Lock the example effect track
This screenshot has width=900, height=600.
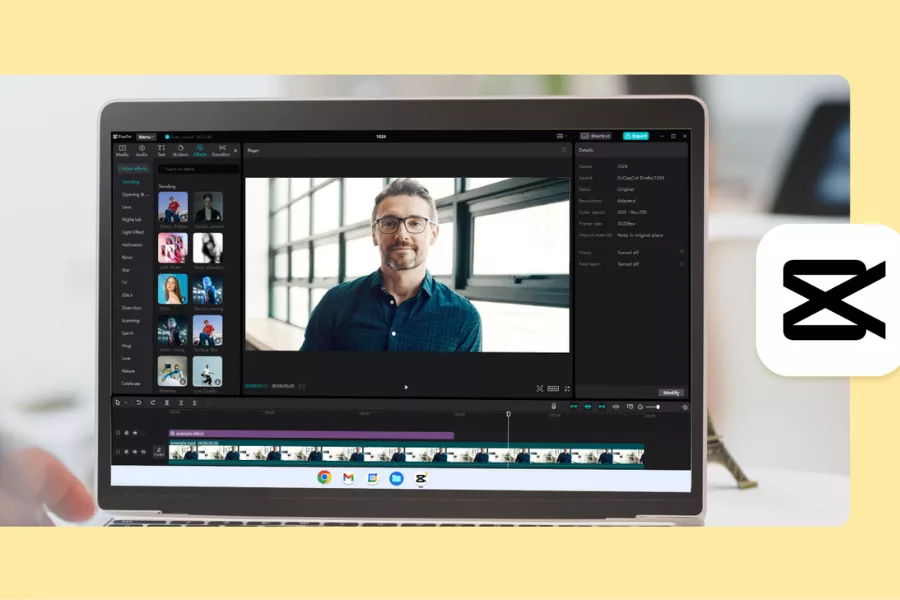click(127, 433)
